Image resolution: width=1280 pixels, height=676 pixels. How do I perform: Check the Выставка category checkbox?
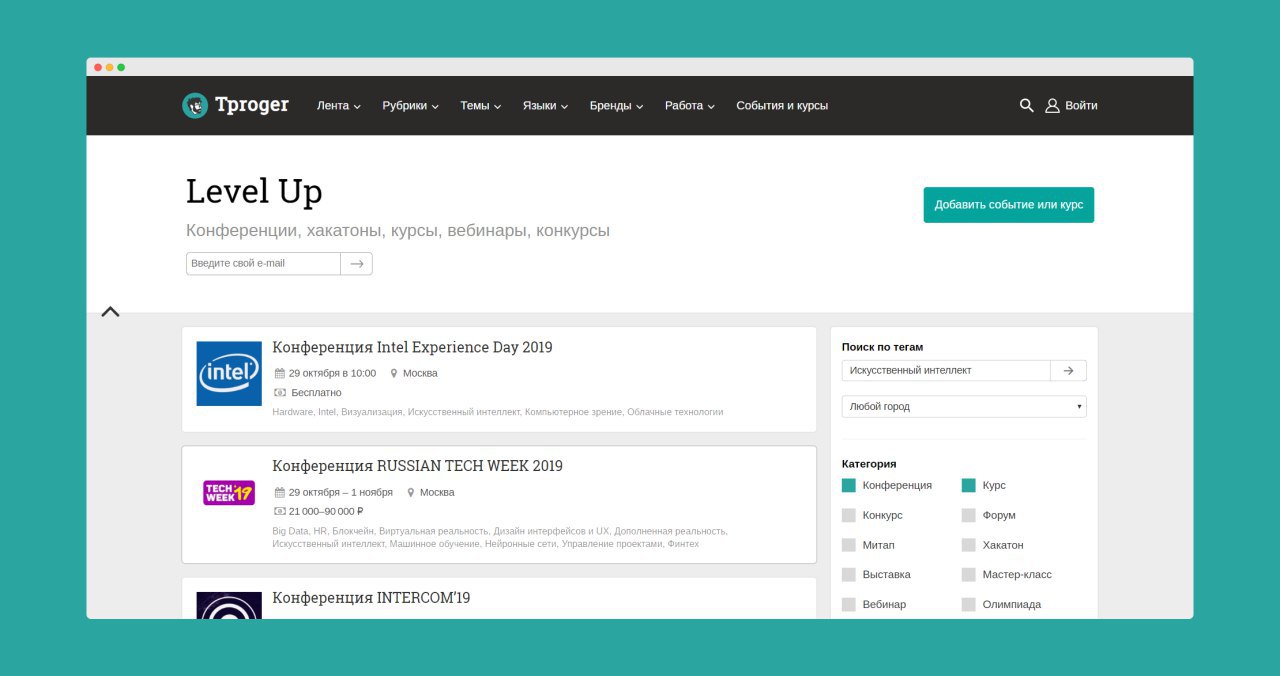pos(849,575)
